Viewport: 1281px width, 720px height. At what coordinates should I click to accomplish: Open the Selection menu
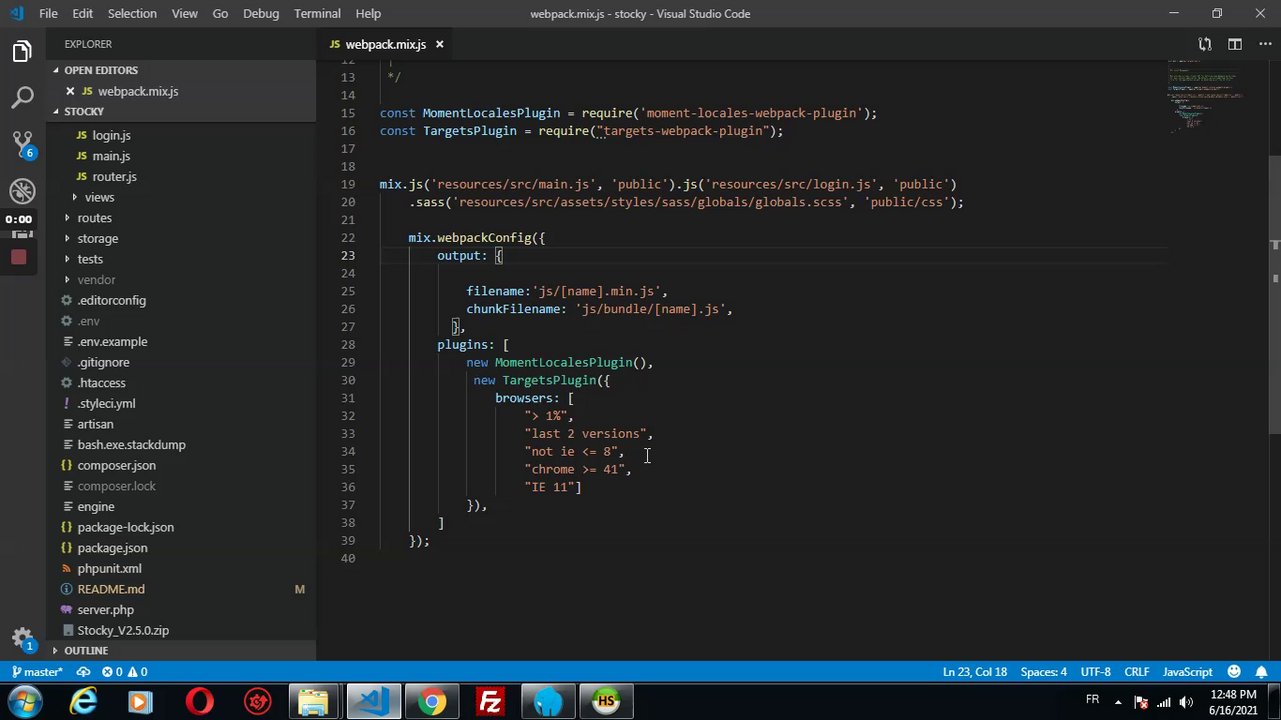[x=132, y=14]
